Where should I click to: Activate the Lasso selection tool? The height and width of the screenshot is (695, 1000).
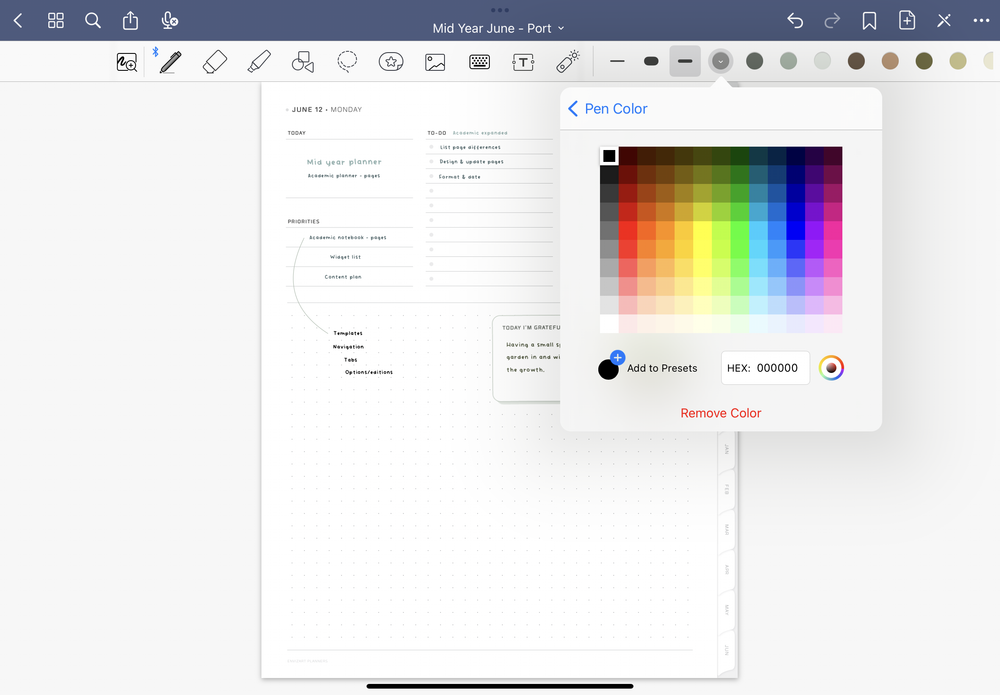click(x=347, y=61)
